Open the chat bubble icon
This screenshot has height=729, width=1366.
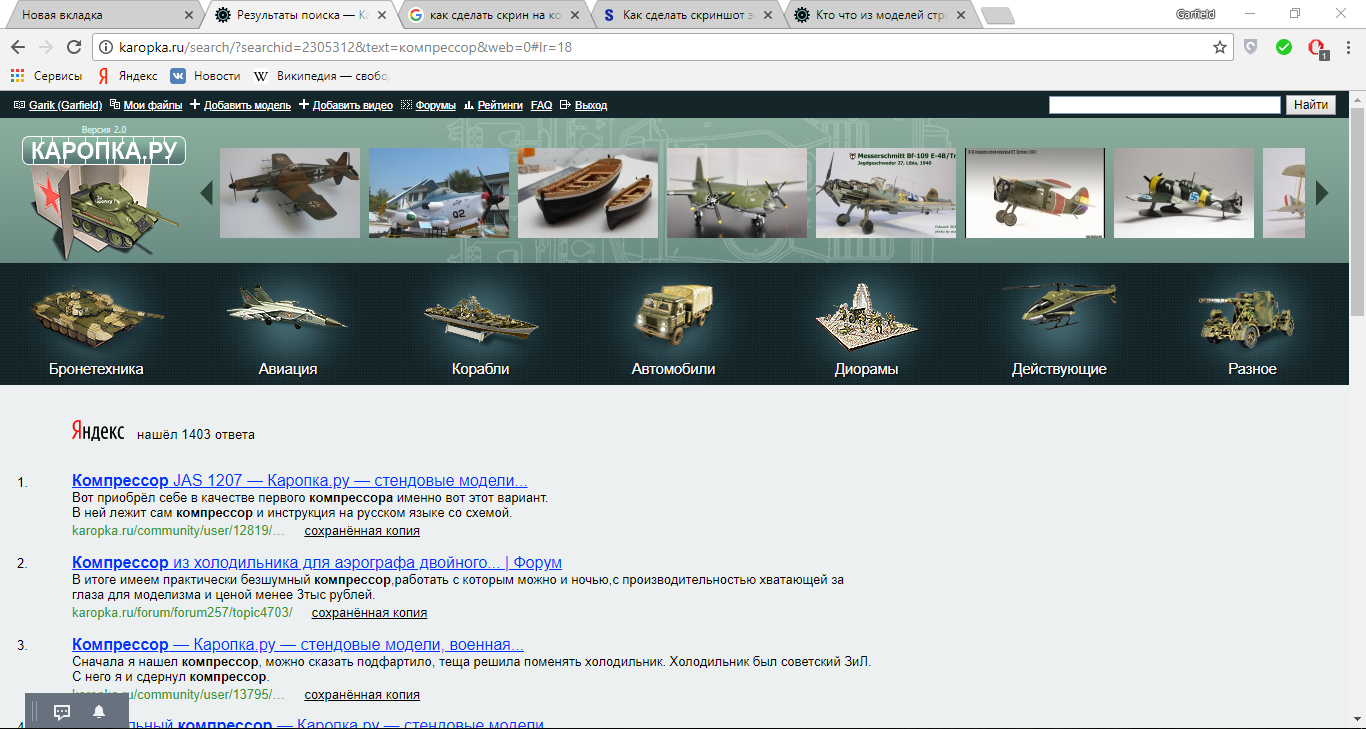(62, 712)
